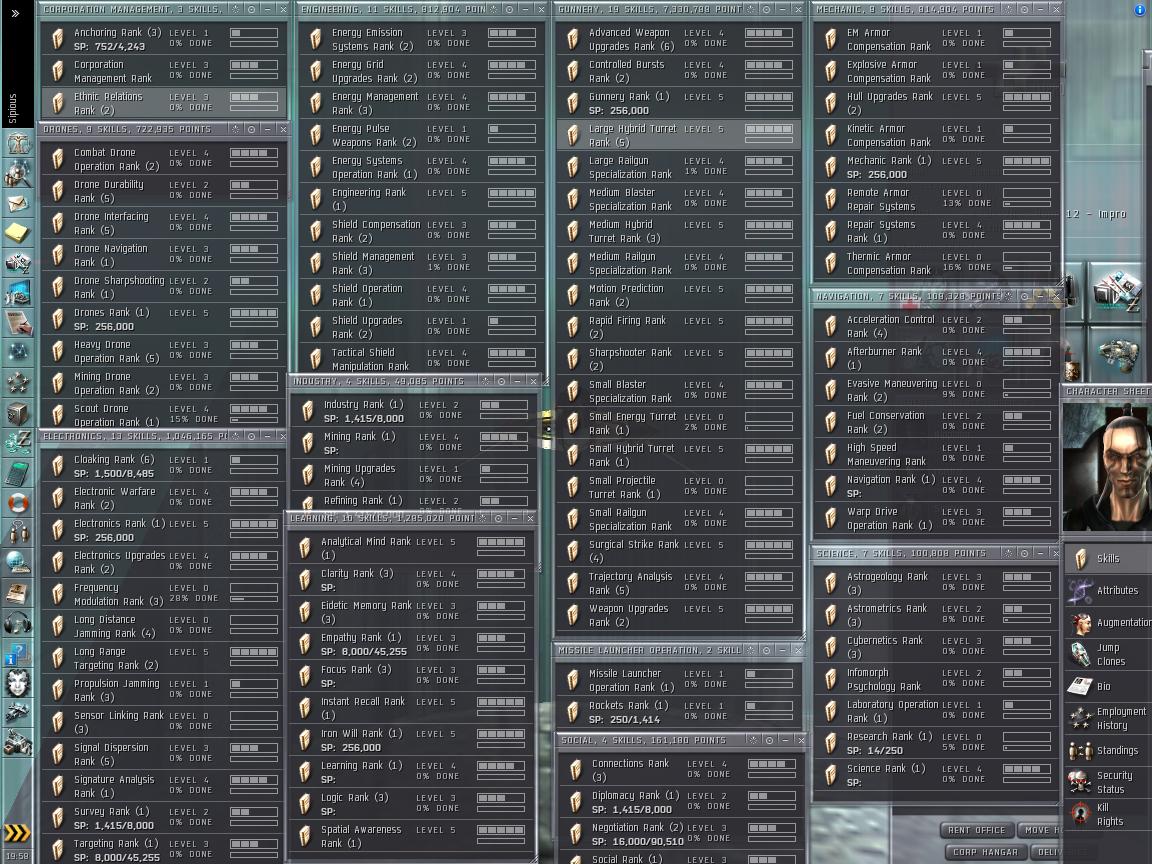Open the Standings tab

(x=1108, y=751)
